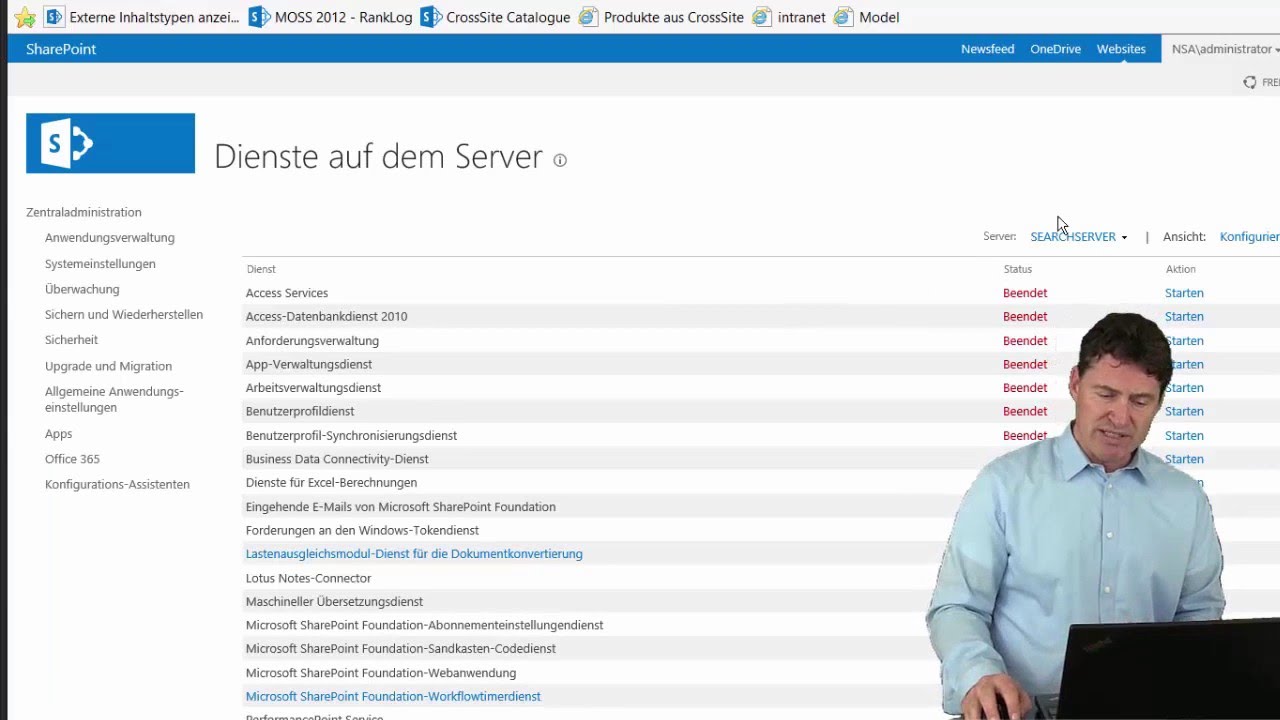Open the SEARCHSERVER server dropdown
This screenshot has width=1280, height=720.
(1079, 237)
